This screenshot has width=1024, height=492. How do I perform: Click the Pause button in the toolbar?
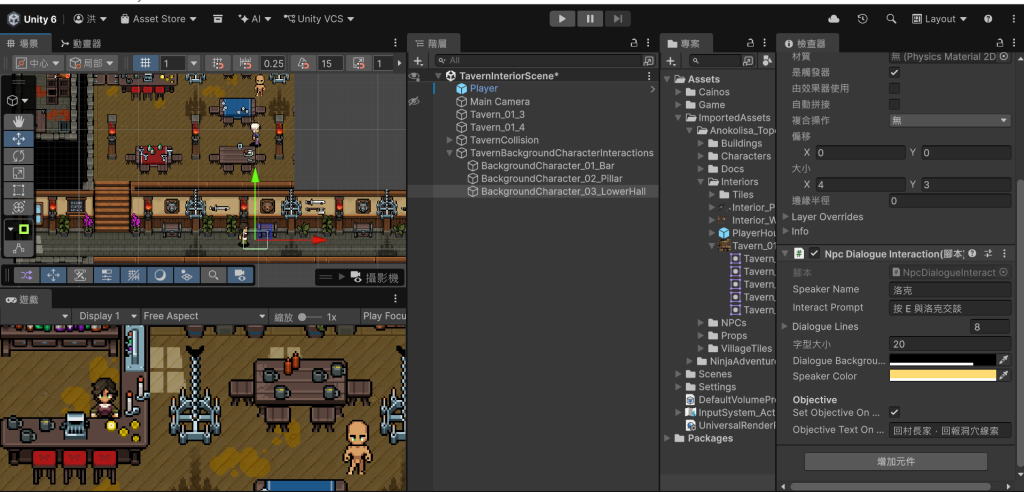(x=590, y=19)
